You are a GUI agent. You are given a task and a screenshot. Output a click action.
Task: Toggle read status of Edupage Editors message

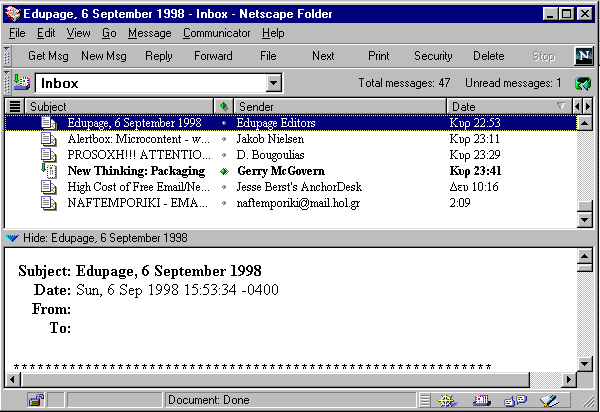click(x=224, y=123)
